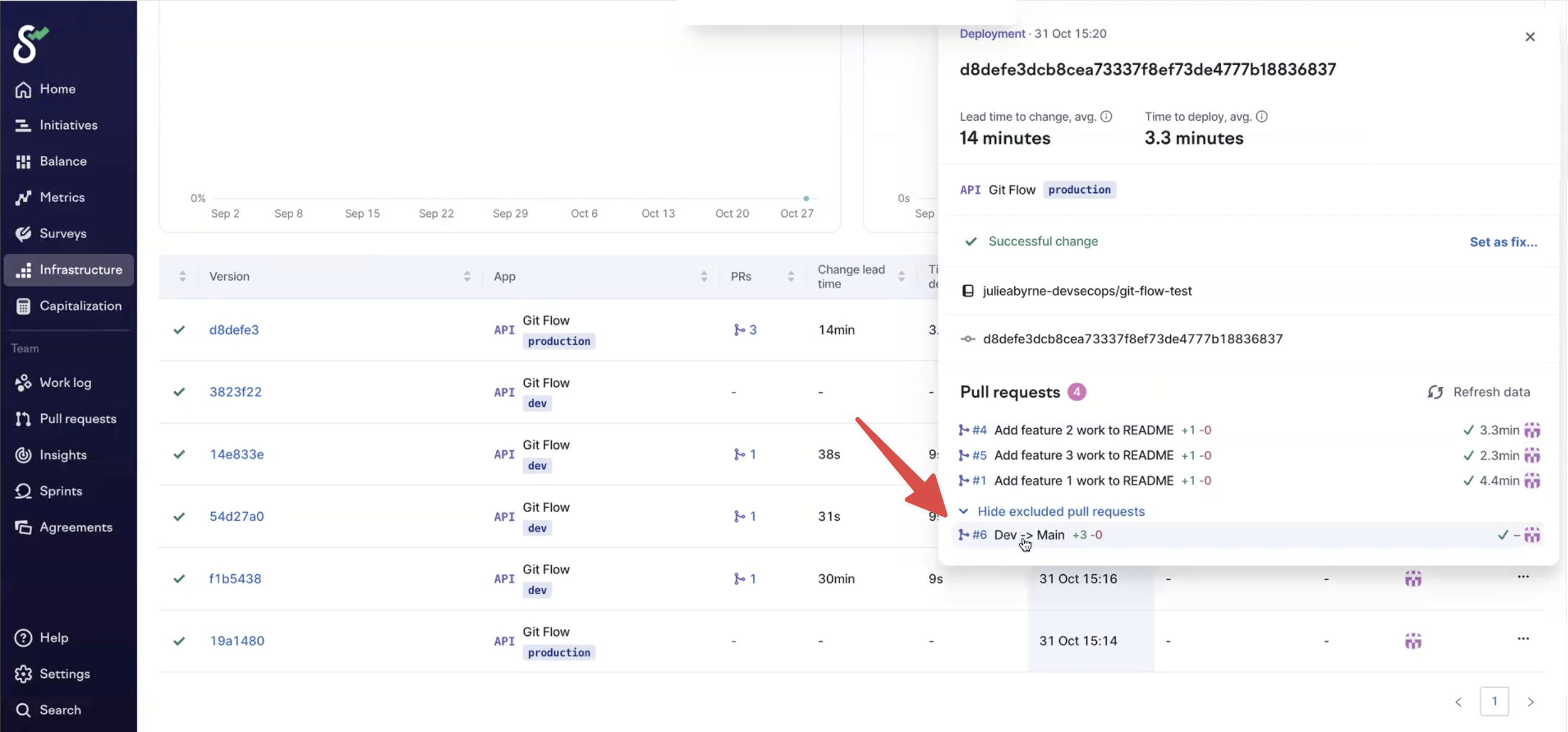Open the Metrics sidebar item
The height and width of the screenshot is (732, 1568).
[62, 197]
